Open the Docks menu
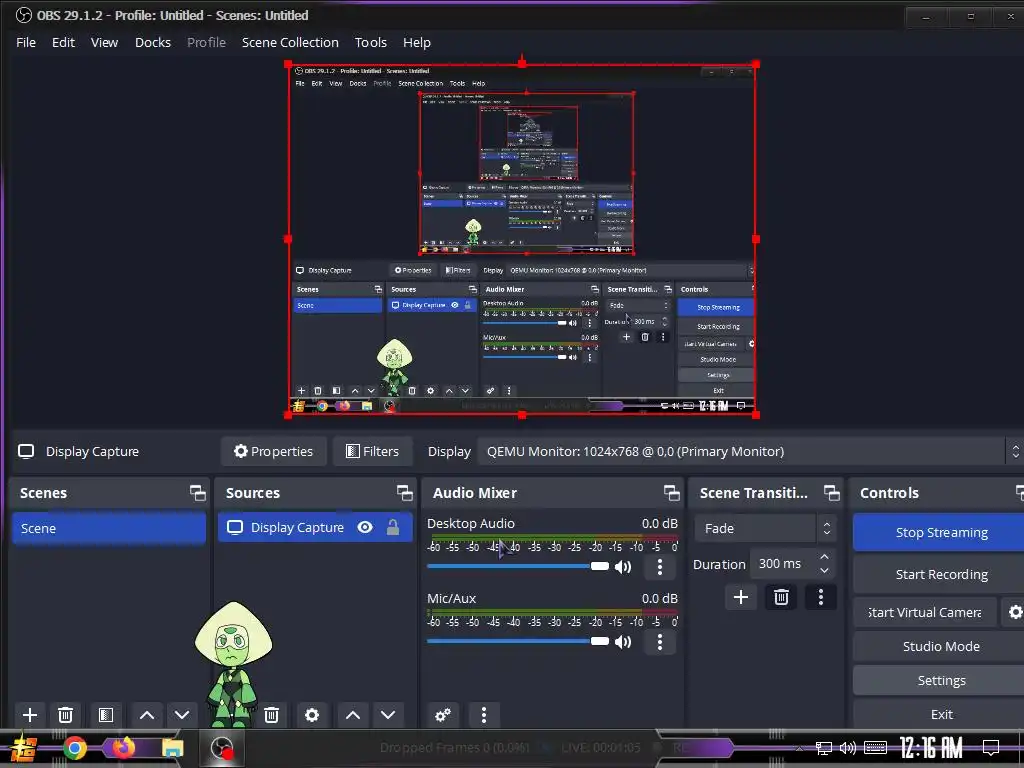1024x768 pixels. tap(153, 42)
